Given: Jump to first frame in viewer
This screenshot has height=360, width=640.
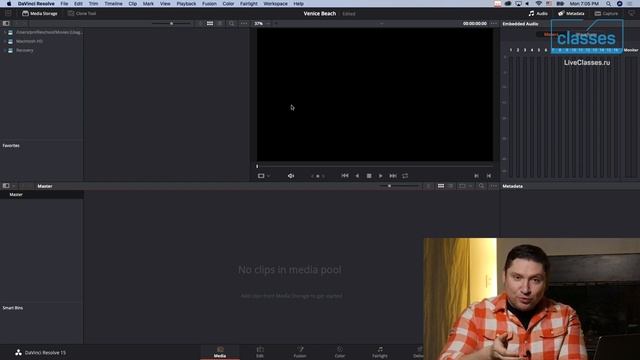Looking at the screenshot, I should pos(345,176).
